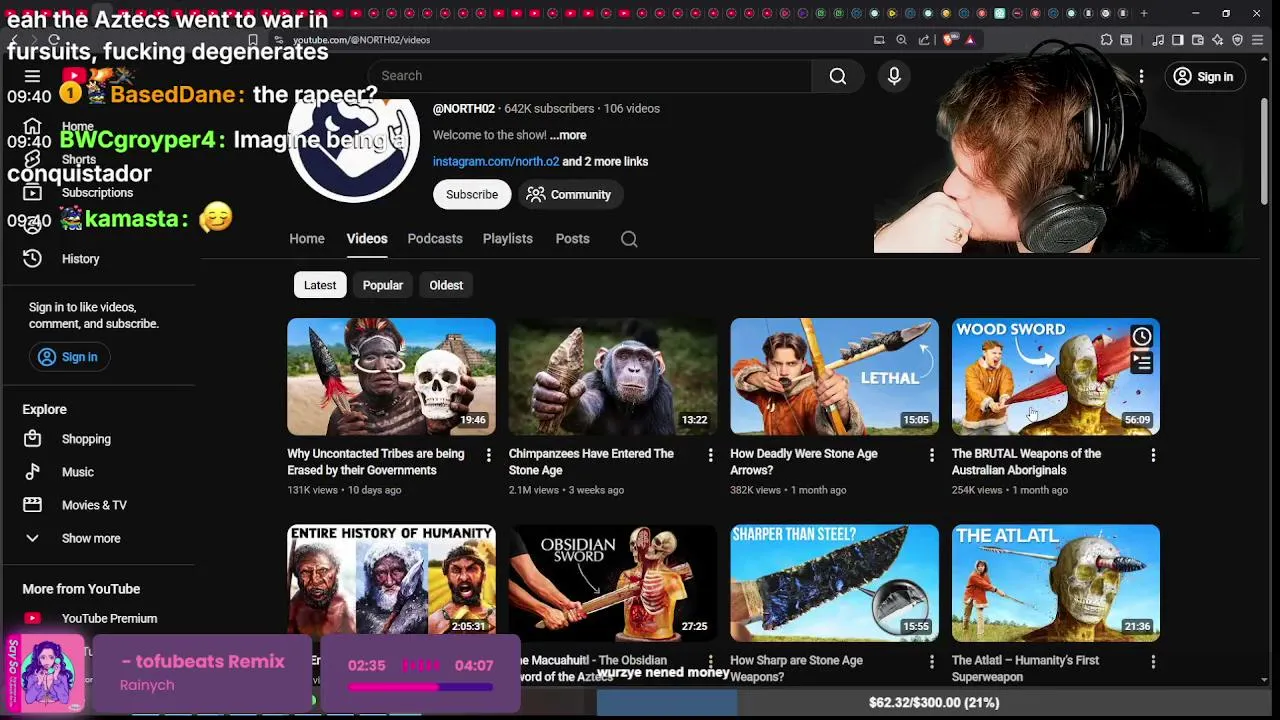Click the song progress bar in music overlay
Viewport: 1280px width, 720px height.
point(420,687)
